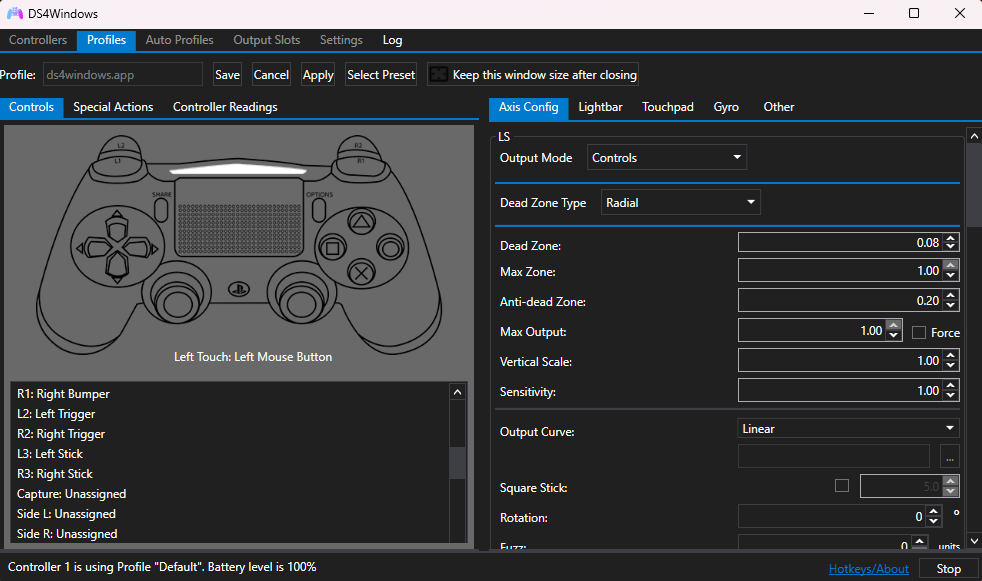The width and height of the screenshot is (982, 581).
Task: Open the Output Curve dropdown set to Linear
Action: click(846, 428)
